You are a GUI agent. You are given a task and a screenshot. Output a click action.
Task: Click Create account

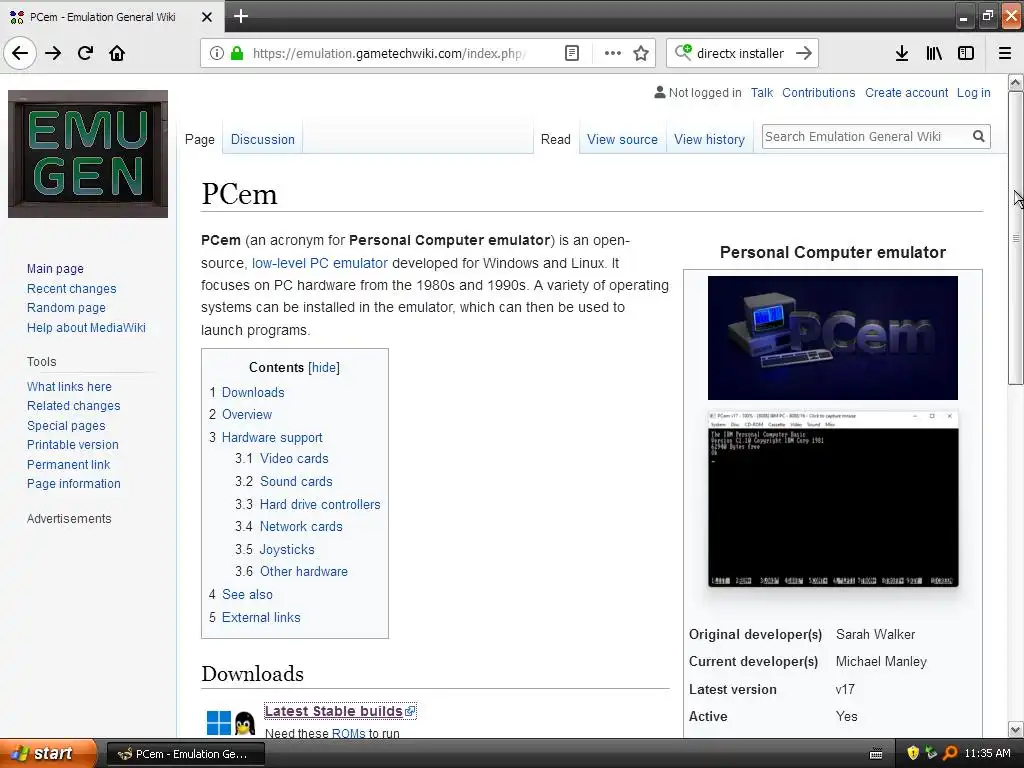(906, 93)
